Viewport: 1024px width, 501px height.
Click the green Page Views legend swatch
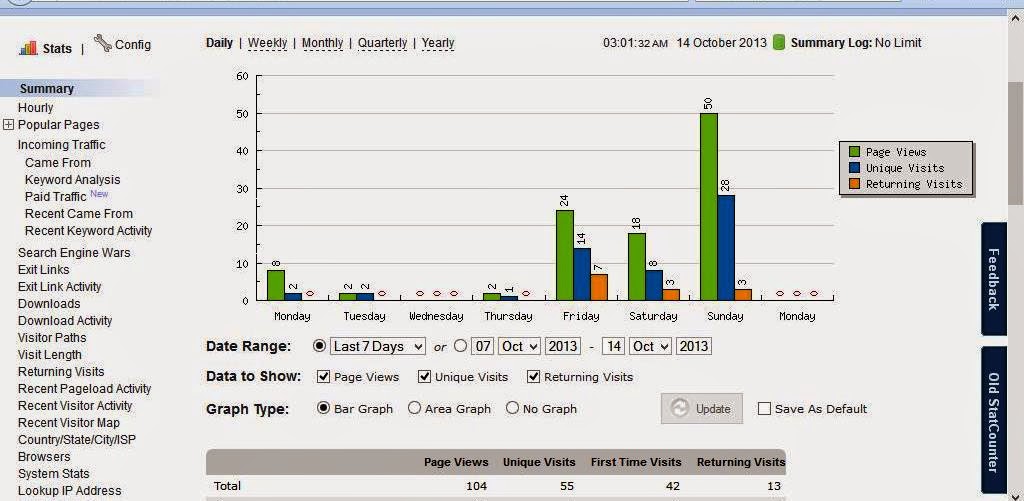854,152
